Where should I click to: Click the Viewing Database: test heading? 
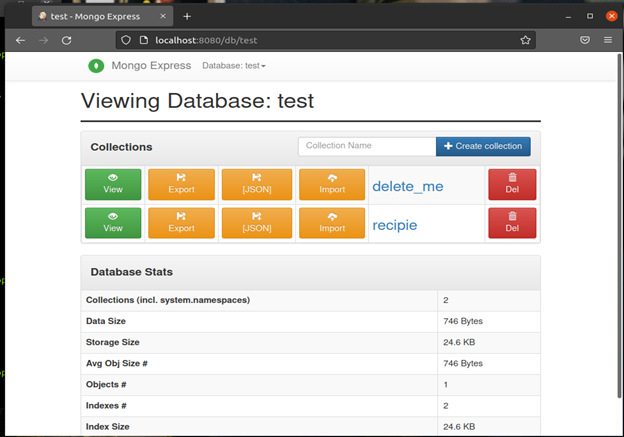[x=197, y=101]
